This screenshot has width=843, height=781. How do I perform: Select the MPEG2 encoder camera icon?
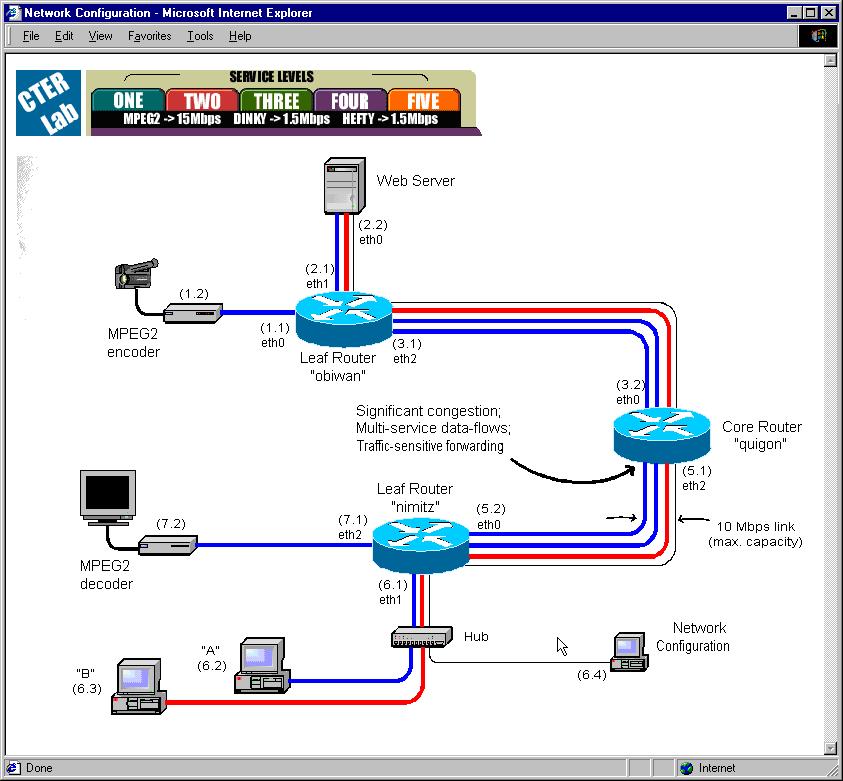(x=136, y=273)
